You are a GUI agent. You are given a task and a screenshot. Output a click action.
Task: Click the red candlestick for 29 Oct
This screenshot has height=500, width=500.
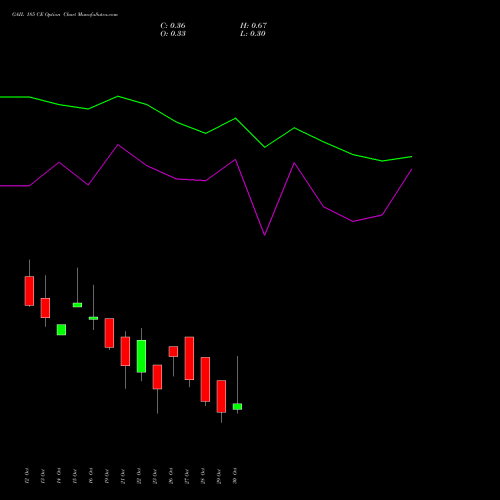point(221,396)
